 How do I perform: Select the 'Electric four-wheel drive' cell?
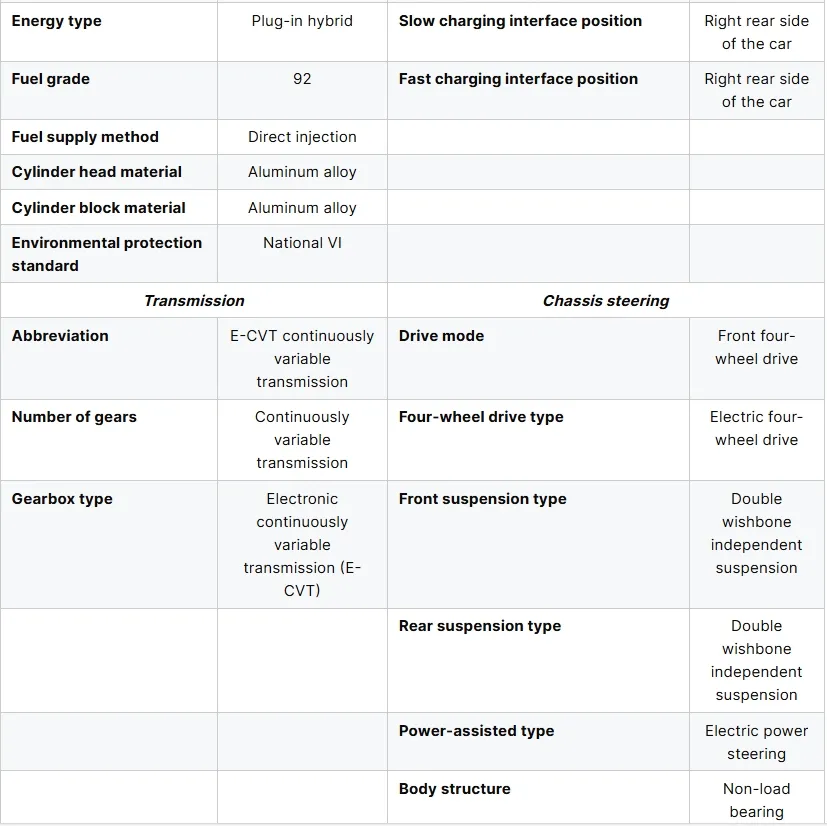[x=756, y=428]
